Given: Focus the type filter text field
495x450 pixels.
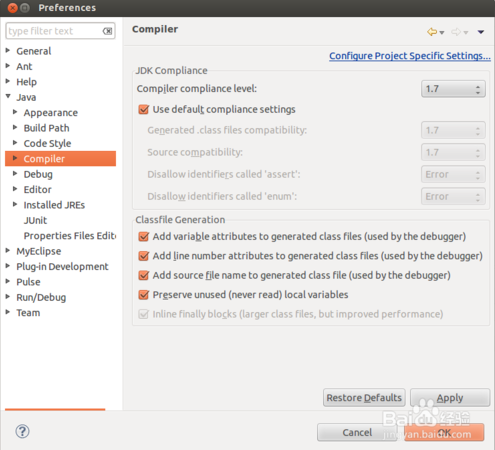Looking at the screenshot, I should (x=54, y=31).
